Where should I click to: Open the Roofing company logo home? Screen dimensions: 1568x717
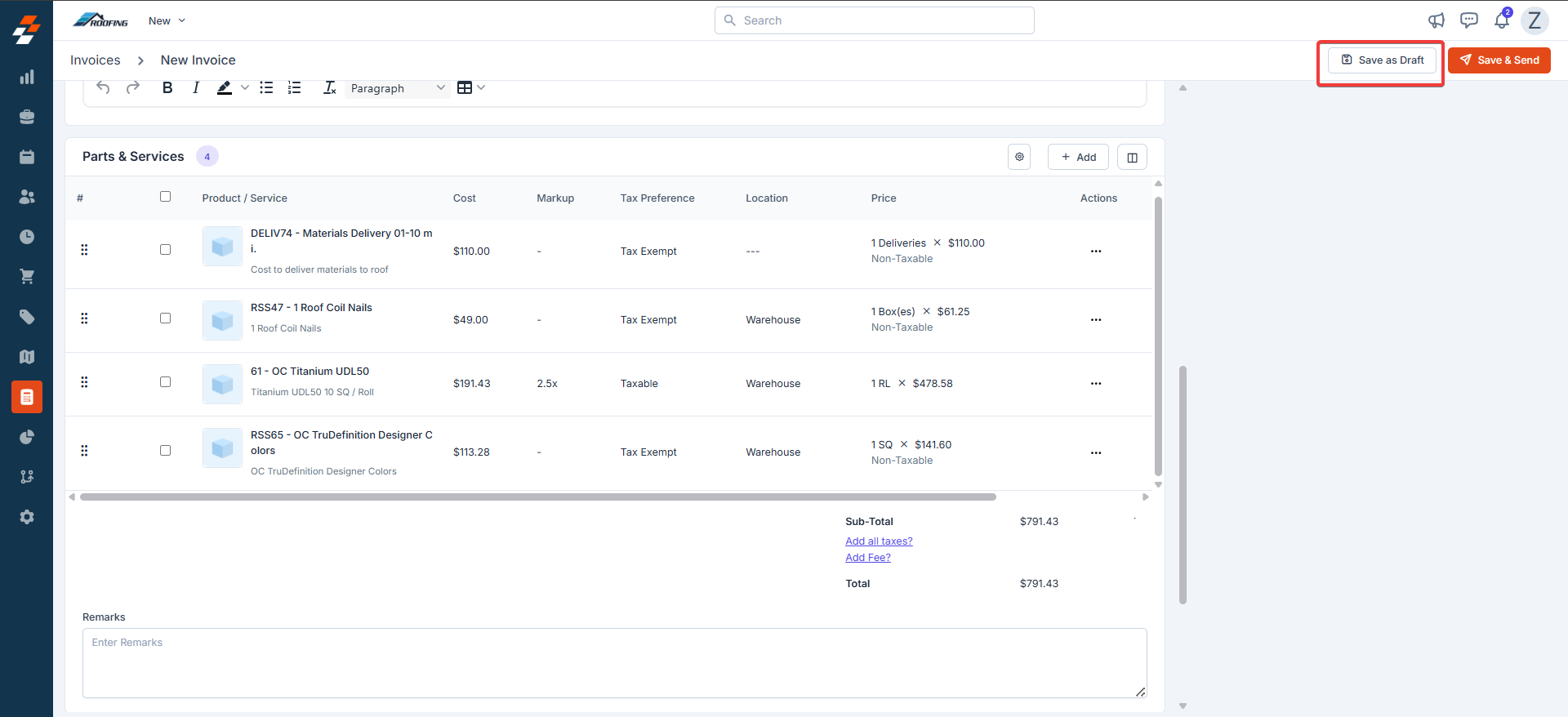click(100, 20)
